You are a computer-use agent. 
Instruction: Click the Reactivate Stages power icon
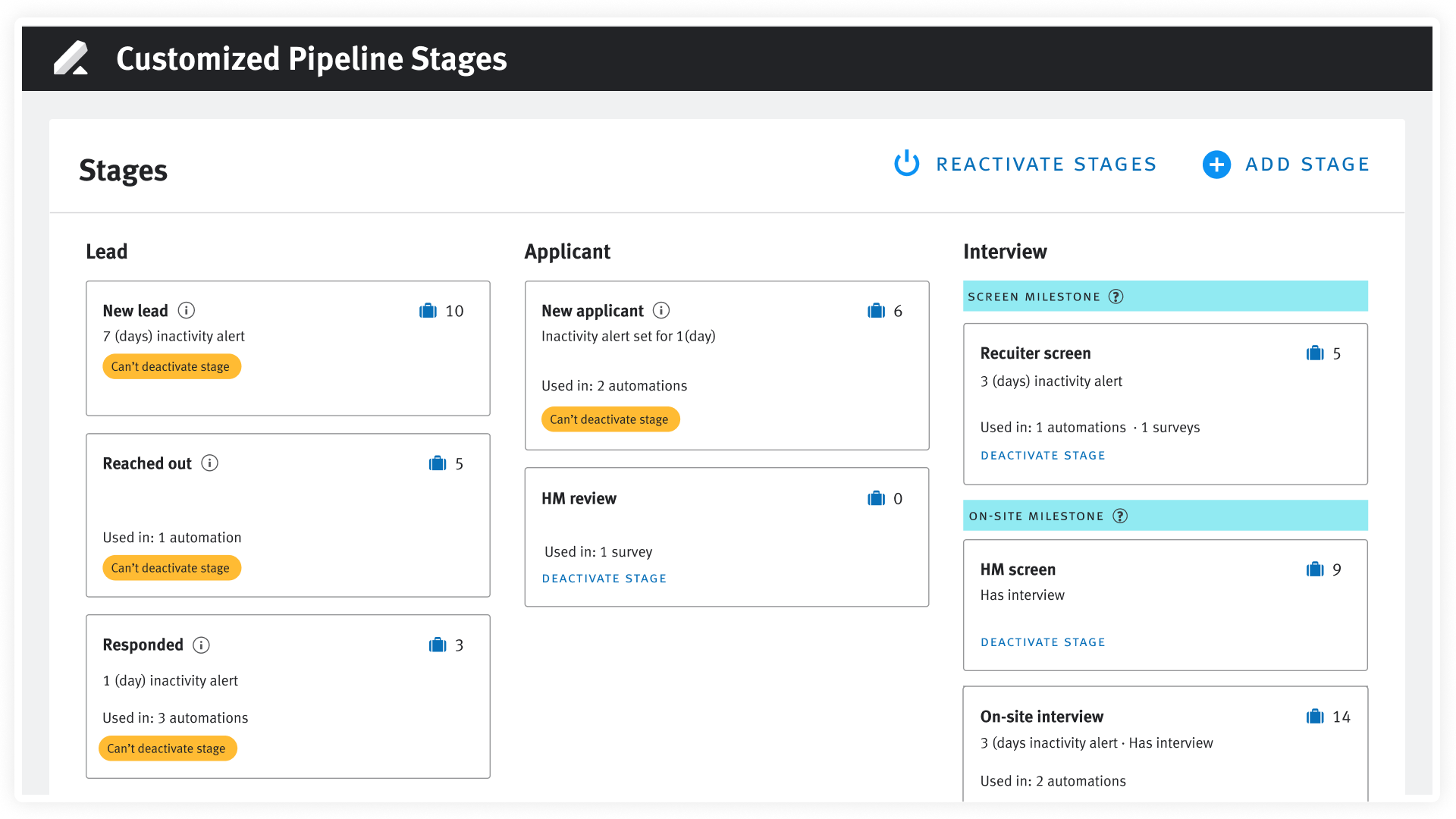[906, 164]
